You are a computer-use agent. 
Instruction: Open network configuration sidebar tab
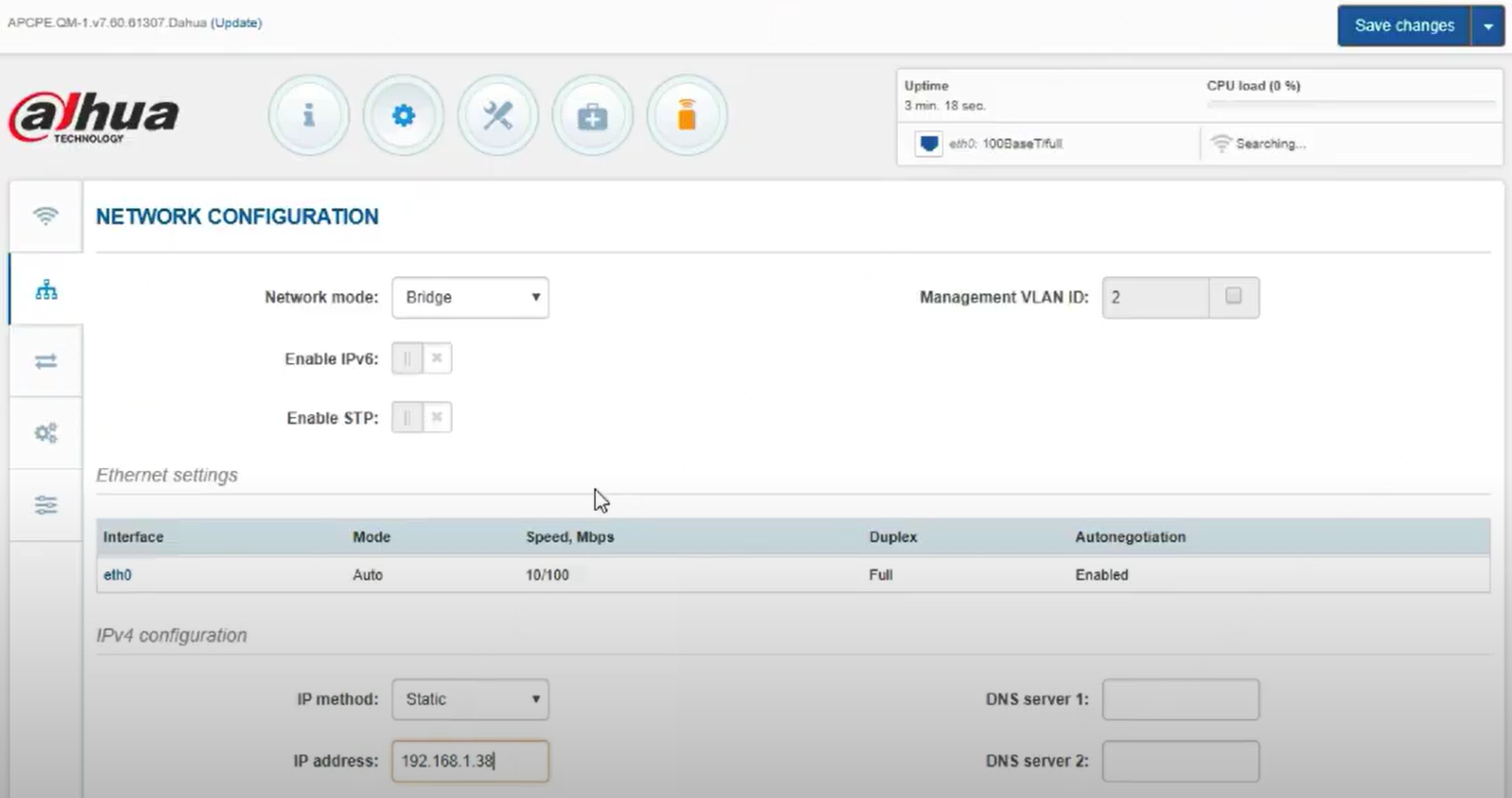pos(45,289)
